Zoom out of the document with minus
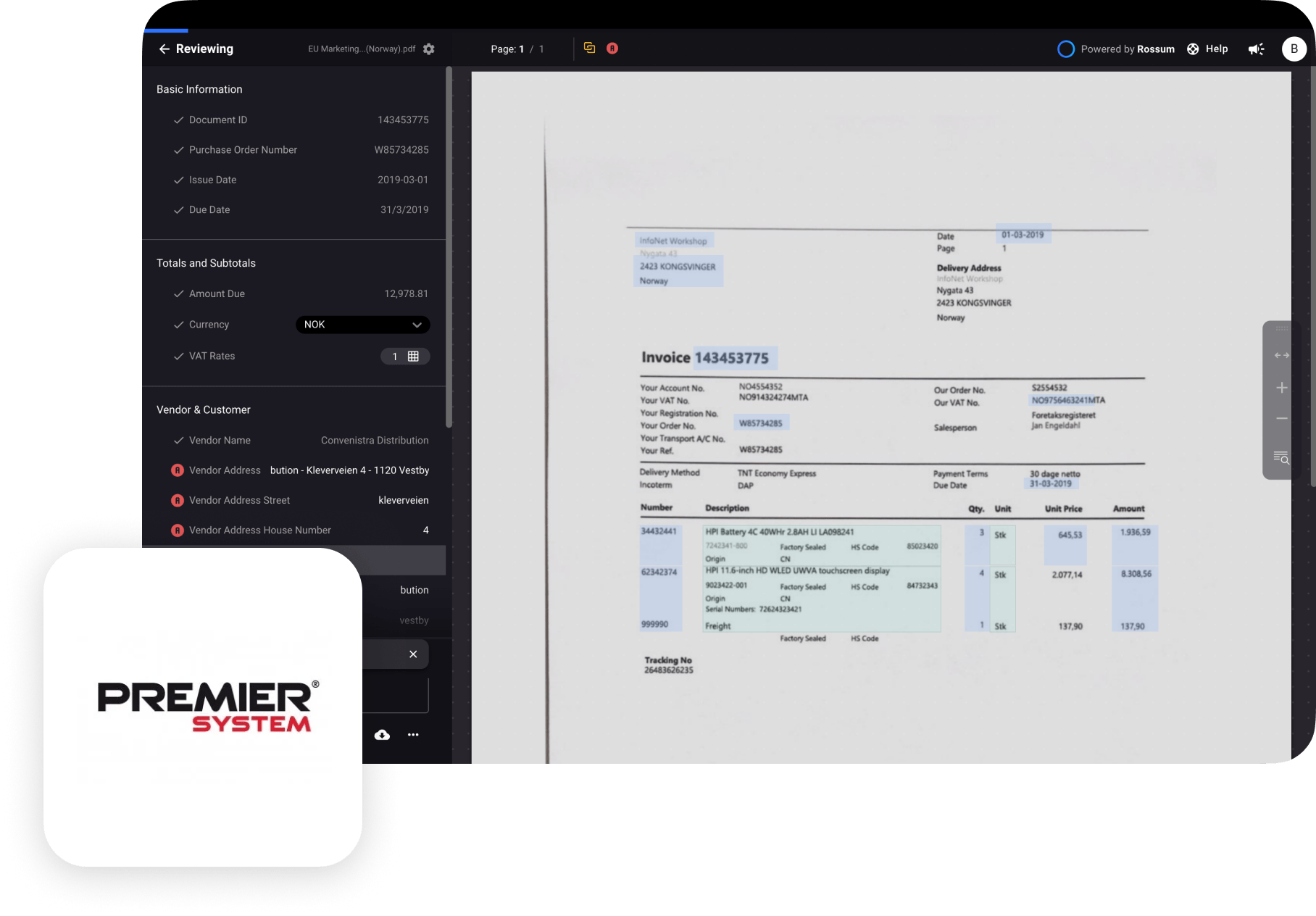The width and height of the screenshot is (1316, 916). tap(1282, 418)
